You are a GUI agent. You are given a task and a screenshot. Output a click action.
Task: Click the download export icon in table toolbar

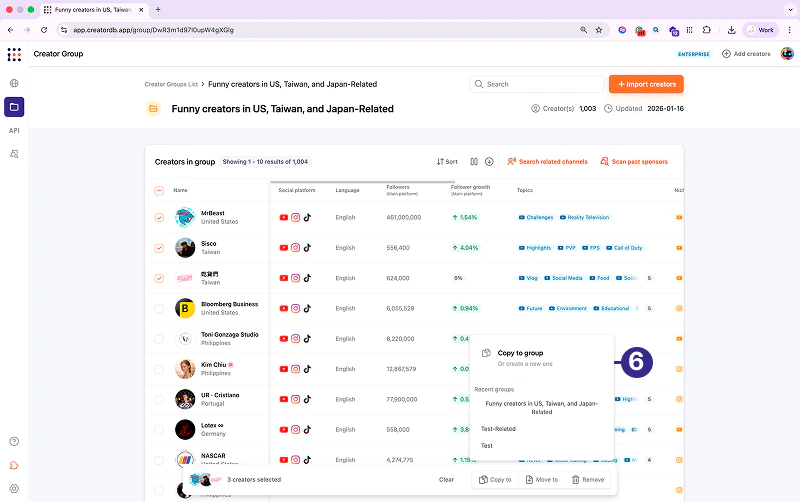click(489, 162)
